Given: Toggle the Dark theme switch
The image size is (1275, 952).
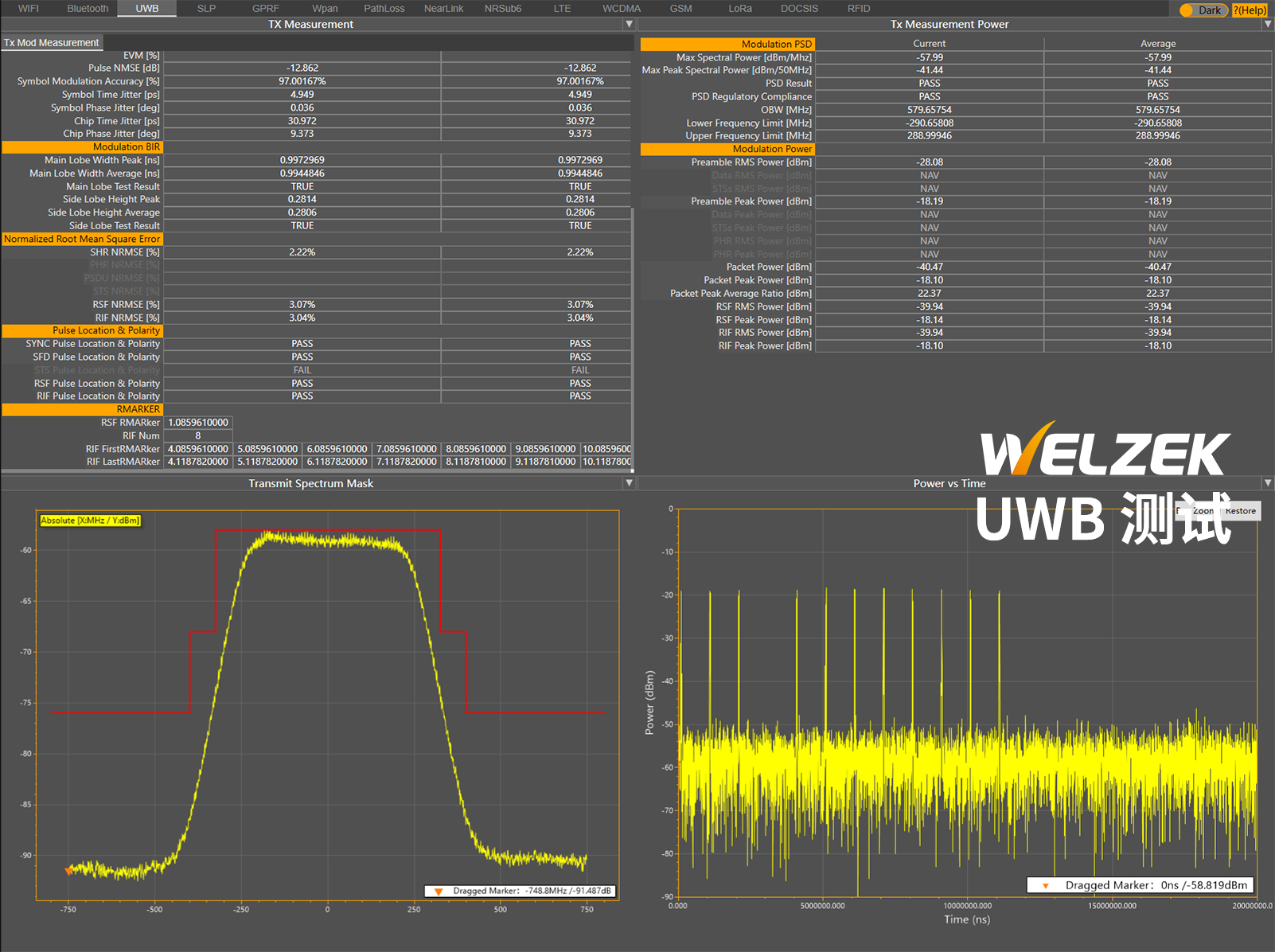Looking at the screenshot, I should [1203, 10].
